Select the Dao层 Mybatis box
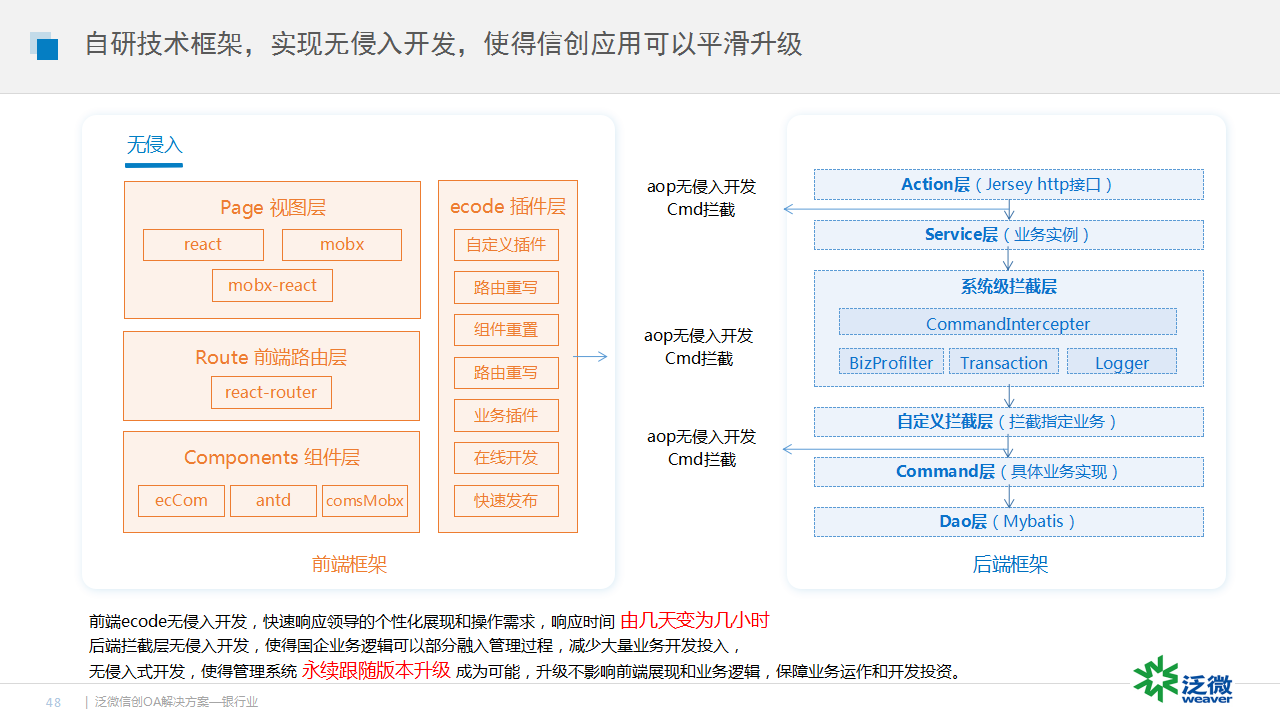This screenshot has width=1280, height=720. pos(1008,522)
